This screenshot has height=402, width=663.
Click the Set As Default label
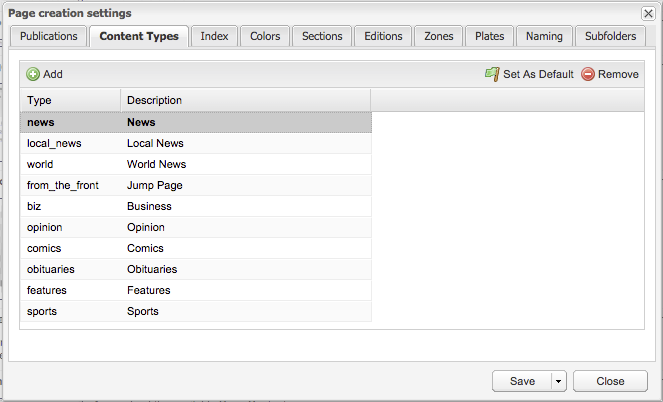tap(538, 74)
